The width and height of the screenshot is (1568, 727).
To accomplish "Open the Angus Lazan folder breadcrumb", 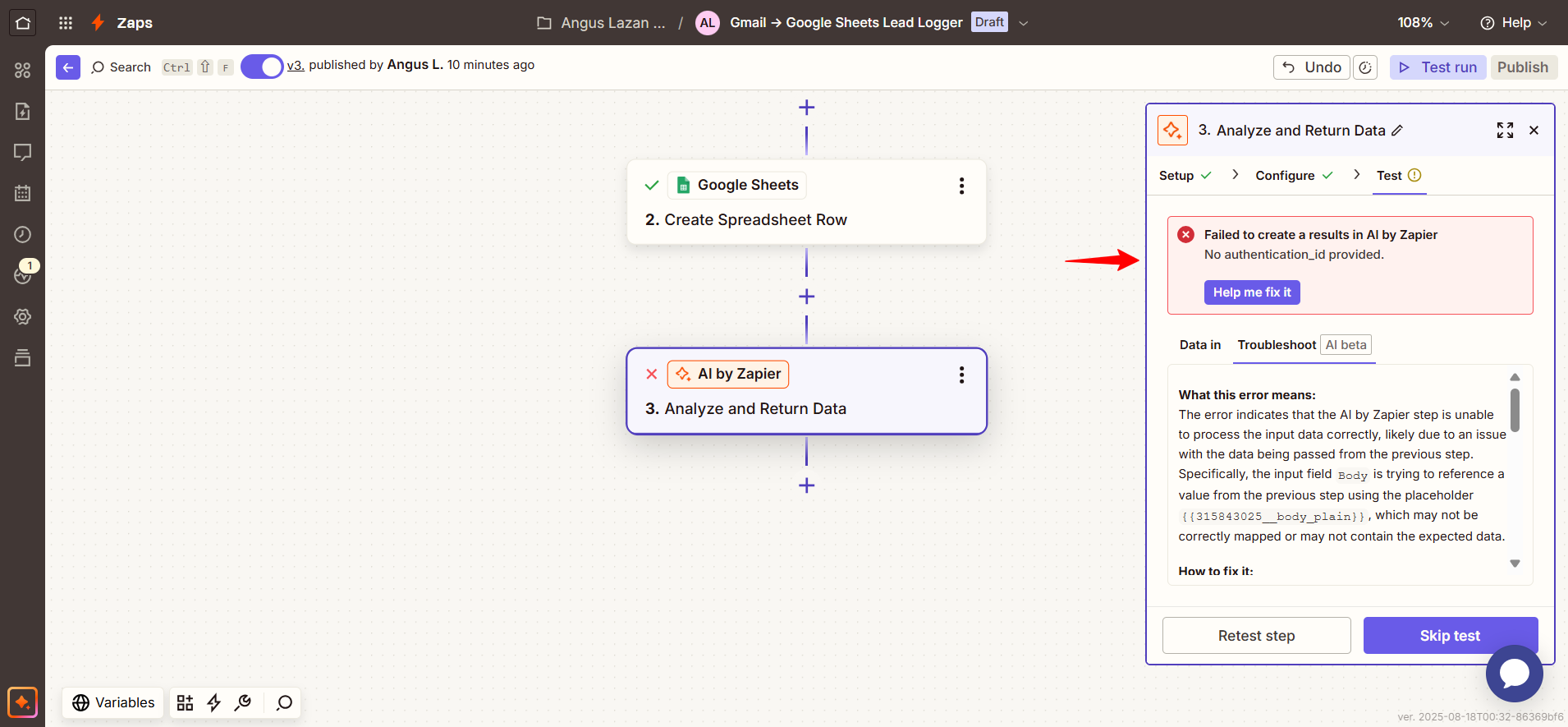I will point(601,23).
